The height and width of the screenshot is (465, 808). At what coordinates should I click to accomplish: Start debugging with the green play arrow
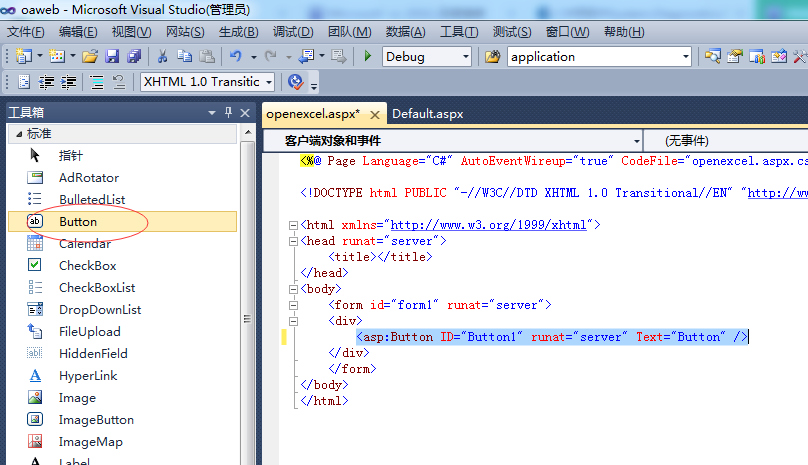pos(367,56)
